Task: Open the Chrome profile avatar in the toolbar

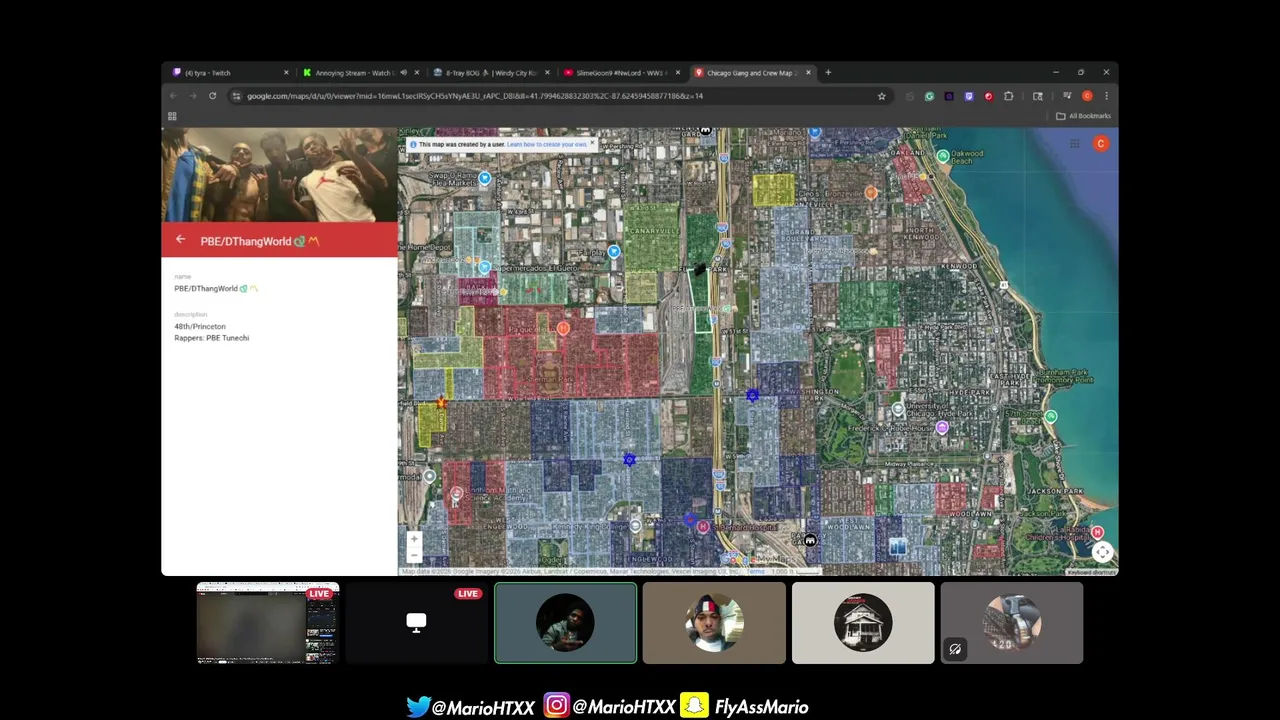Action: [x=1087, y=96]
